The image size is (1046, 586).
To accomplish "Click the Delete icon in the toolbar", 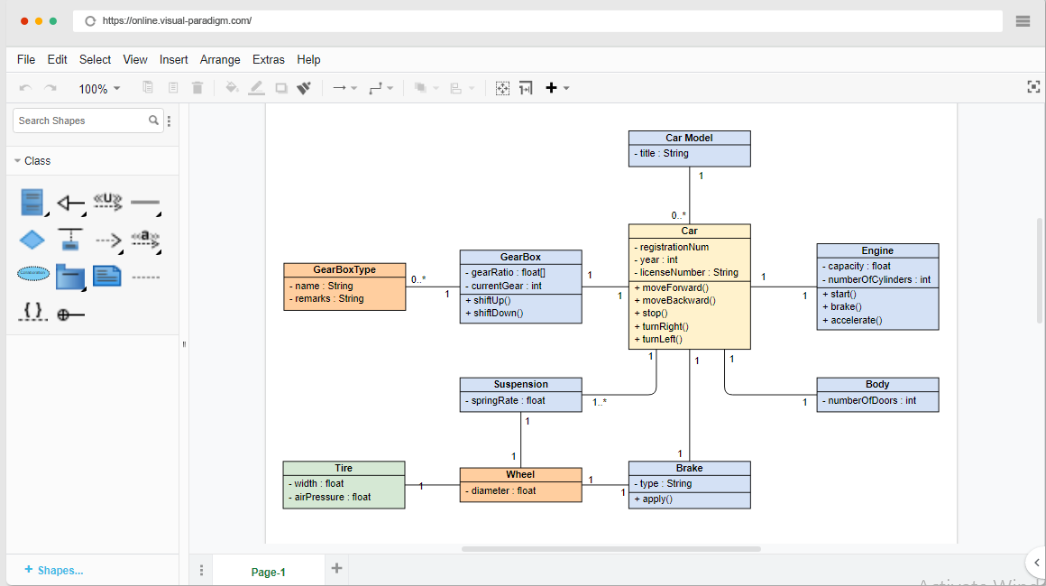I will (197, 87).
